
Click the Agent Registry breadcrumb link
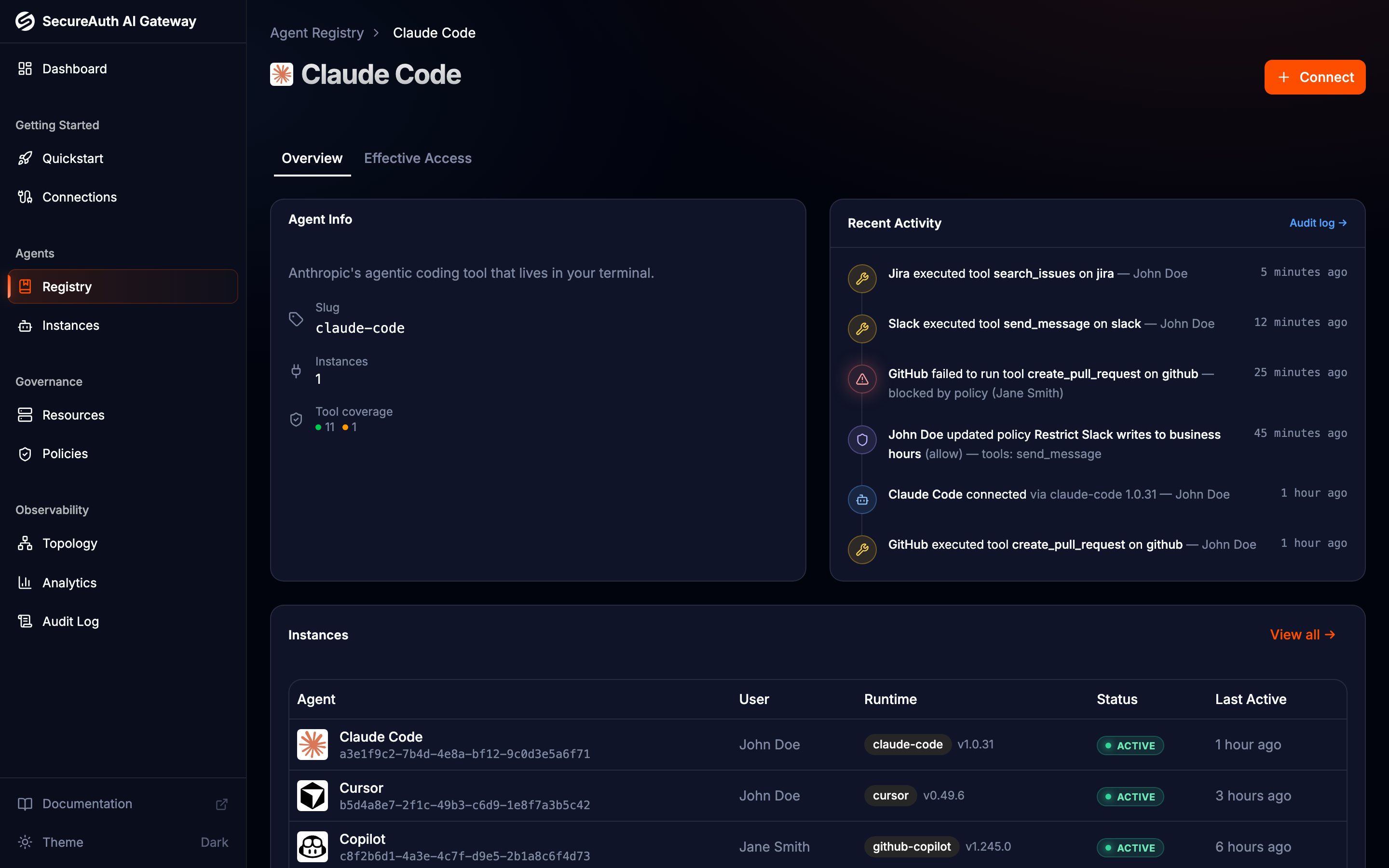(x=317, y=33)
